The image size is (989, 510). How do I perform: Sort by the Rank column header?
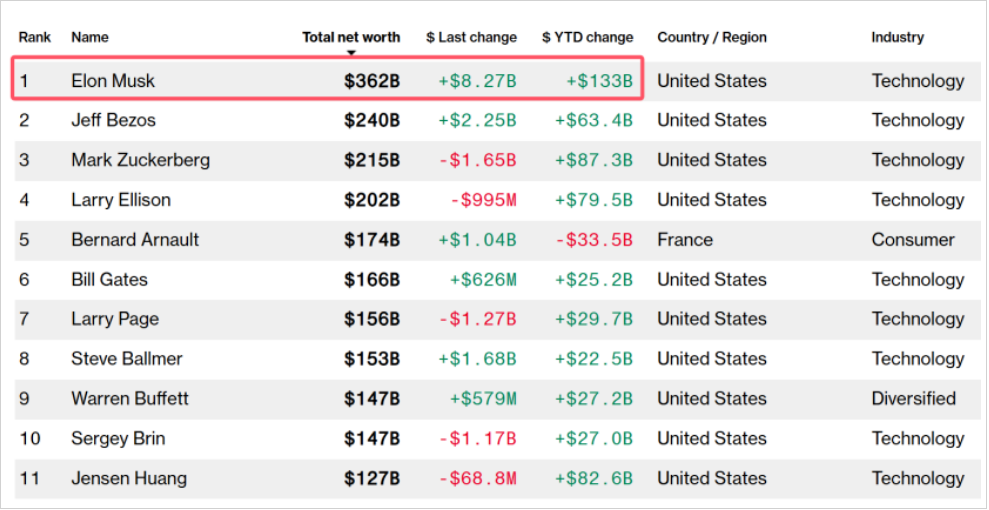point(35,38)
